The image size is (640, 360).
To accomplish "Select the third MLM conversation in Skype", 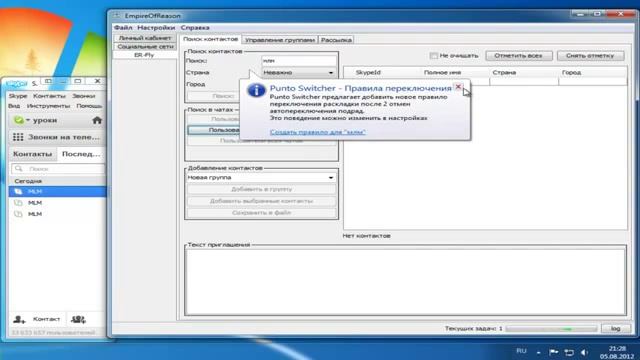I will coord(57,214).
